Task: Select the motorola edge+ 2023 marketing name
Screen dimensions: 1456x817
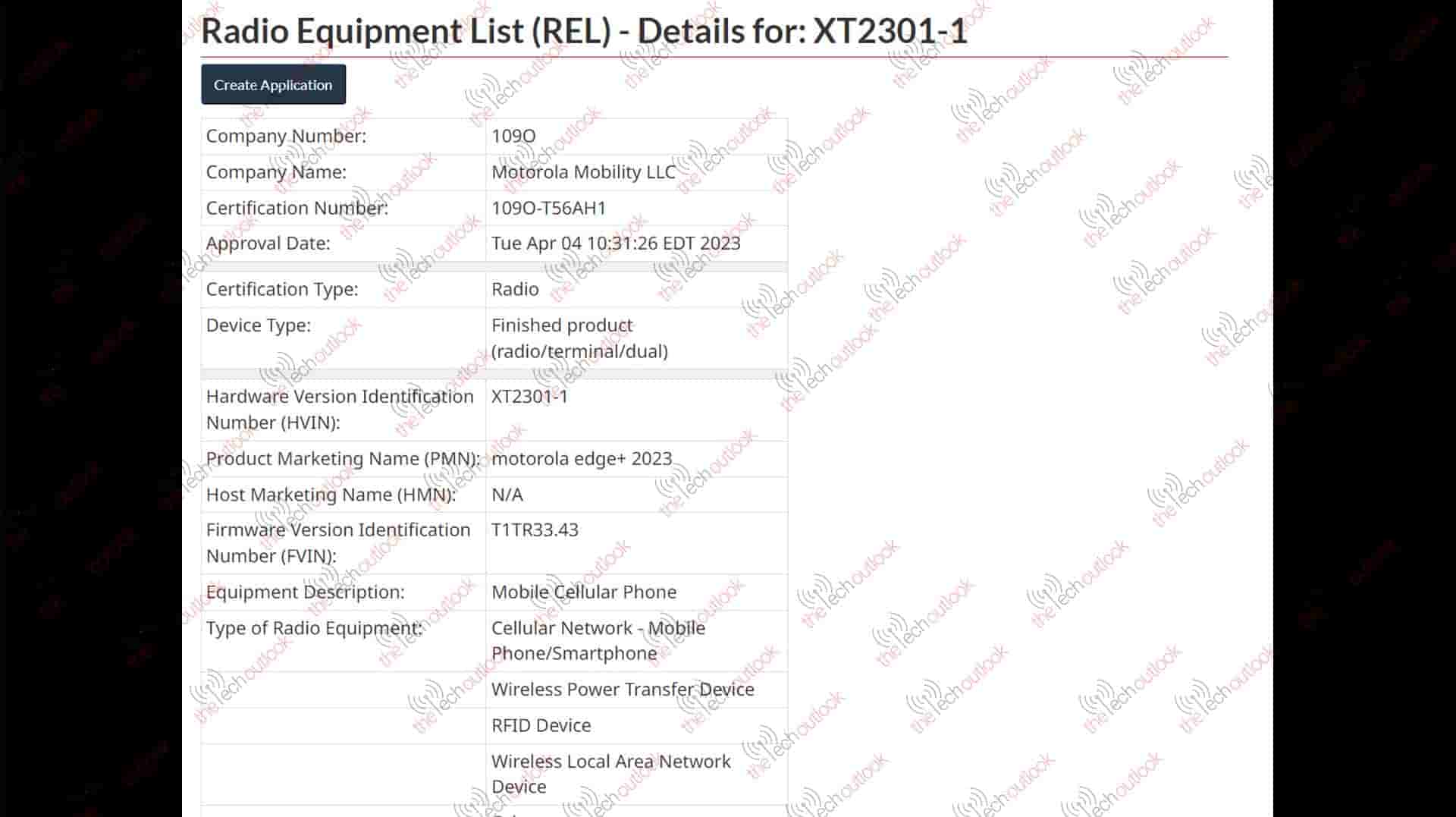Action: (x=582, y=459)
